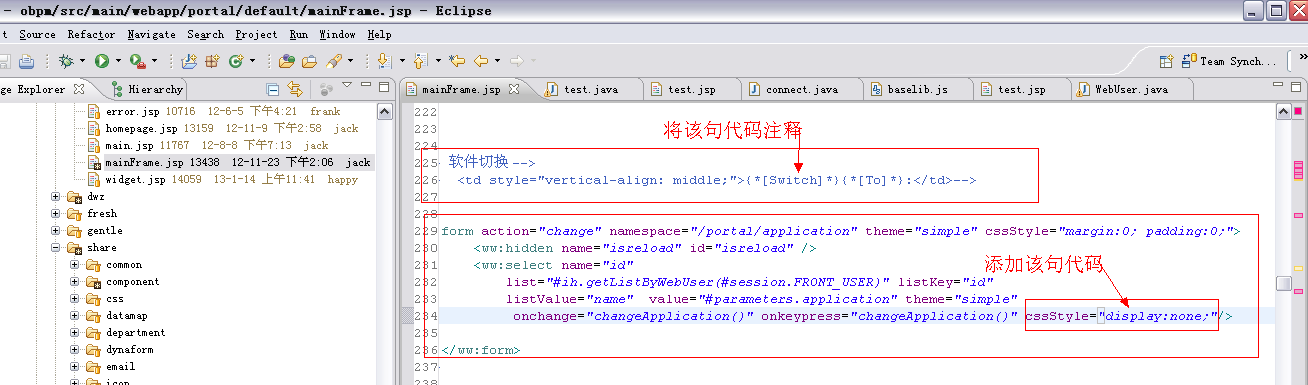Toggle Link with Editor in Package Explorer
The image size is (1308, 385).
coord(294,89)
